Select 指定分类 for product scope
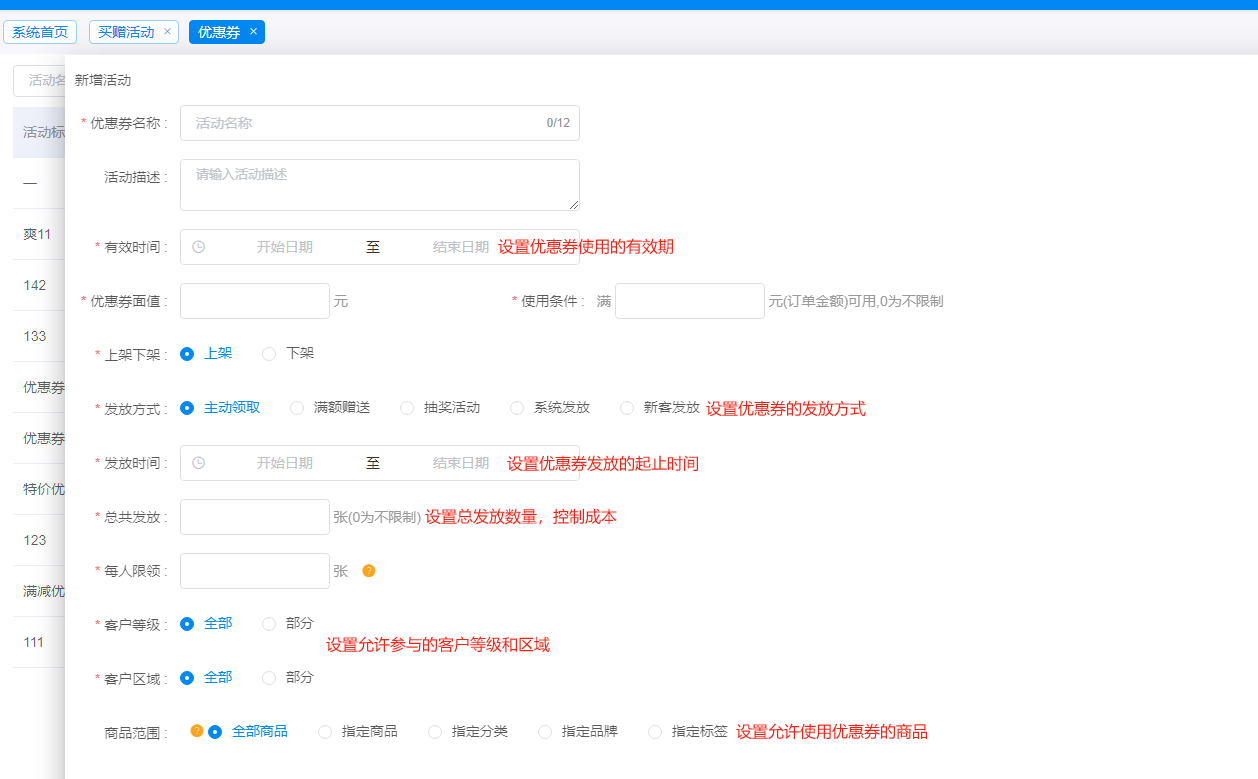Viewport: 1258px width, 779px height. (x=435, y=732)
